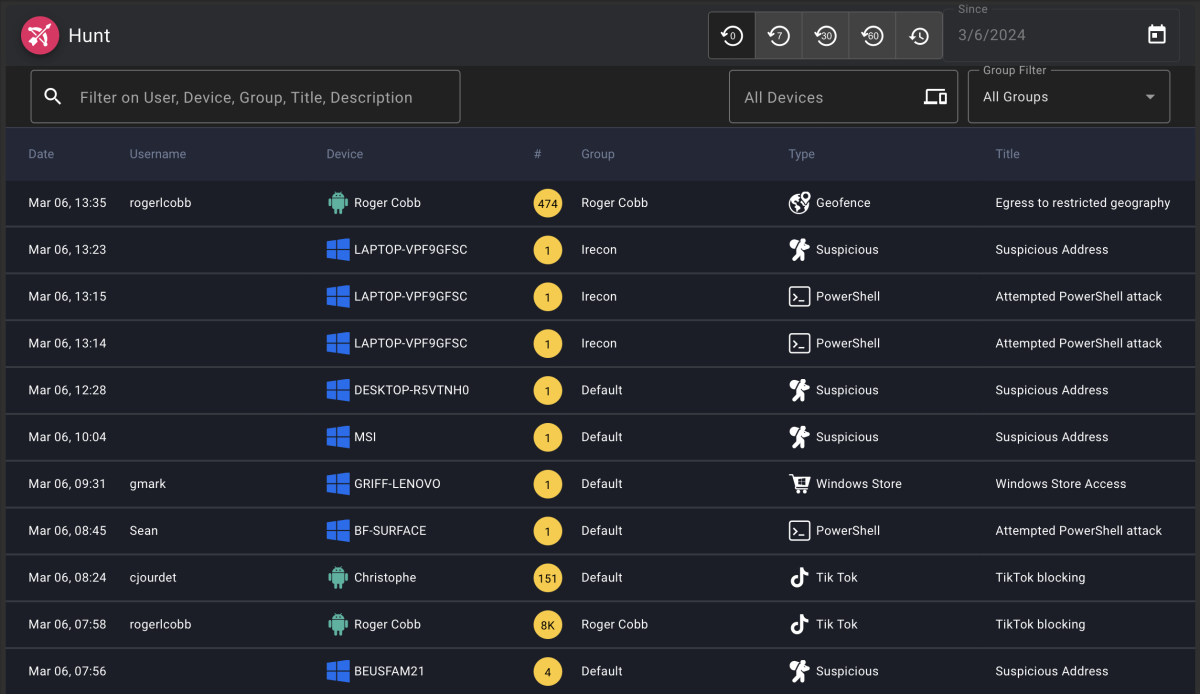Viewport: 1200px width, 694px height.
Task: Click PowerShell icon in the 13:14 row
Action: [799, 343]
